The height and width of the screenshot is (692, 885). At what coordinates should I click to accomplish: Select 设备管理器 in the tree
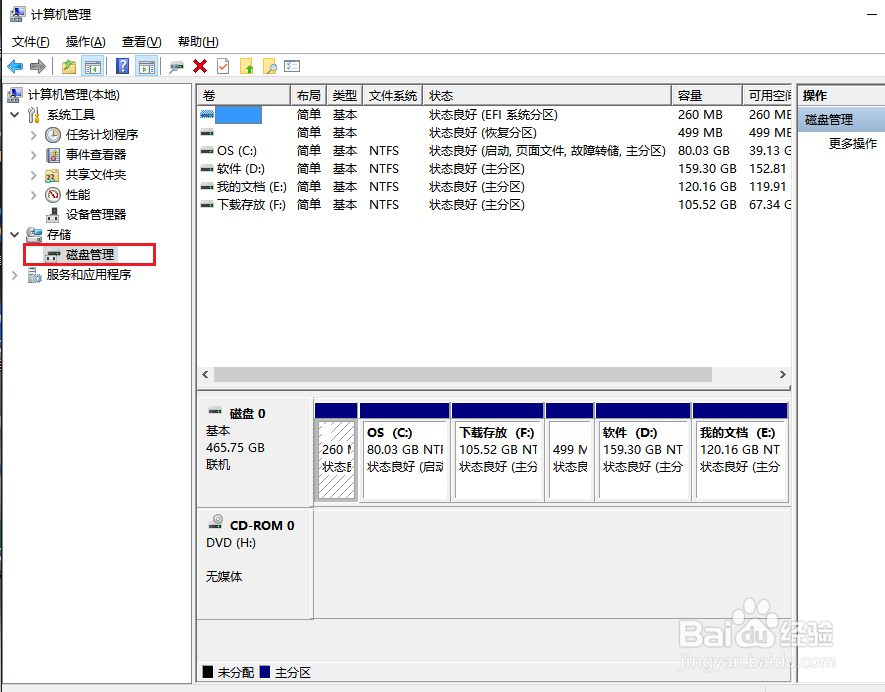pos(96,215)
